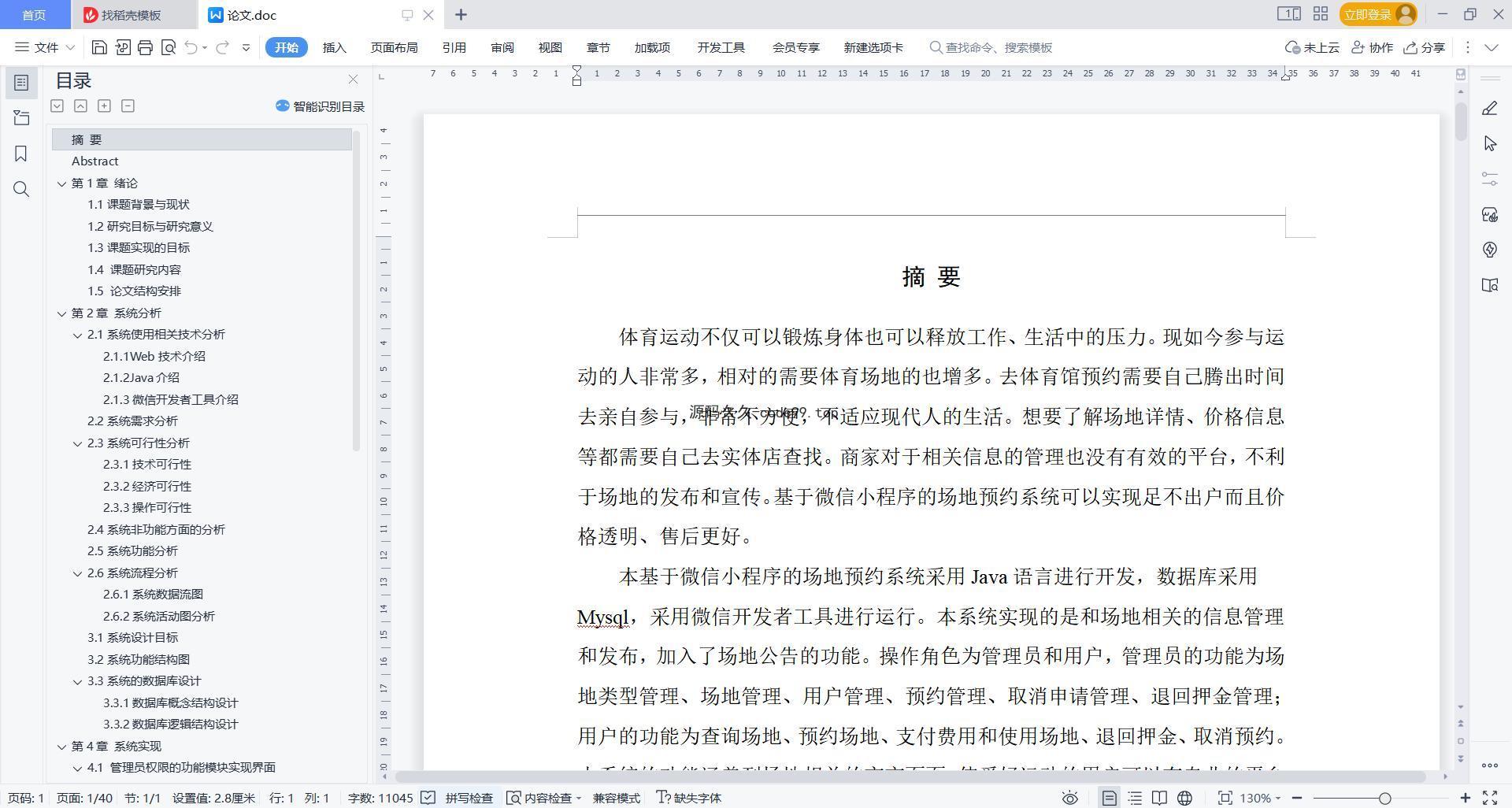Open the 开发工具 ribbon tab
The width and height of the screenshot is (1512, 808).
tap(721, 47)
